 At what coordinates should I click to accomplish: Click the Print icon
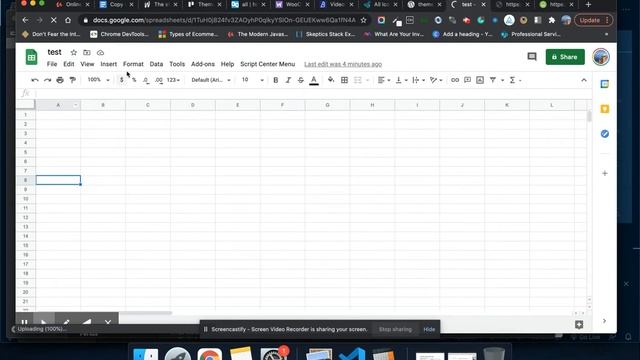[60, 80]
